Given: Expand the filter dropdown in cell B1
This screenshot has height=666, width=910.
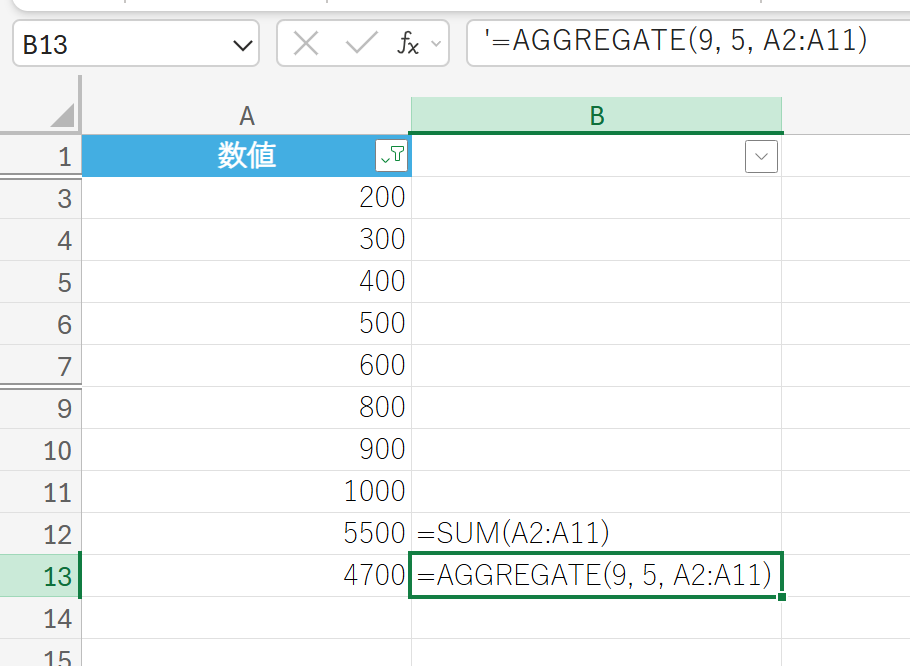Looking at the screenshot, I should (761, 157).
